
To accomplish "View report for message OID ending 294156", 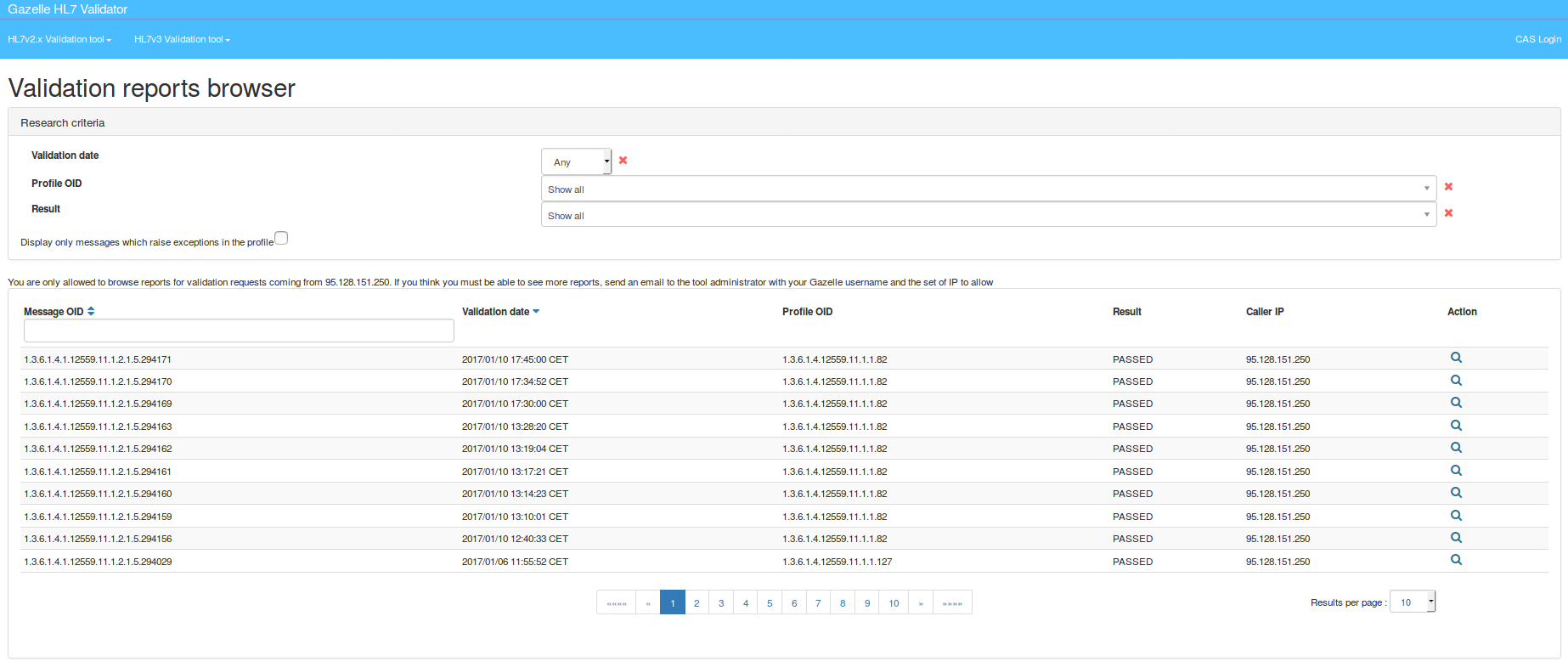I will 1456,538.
